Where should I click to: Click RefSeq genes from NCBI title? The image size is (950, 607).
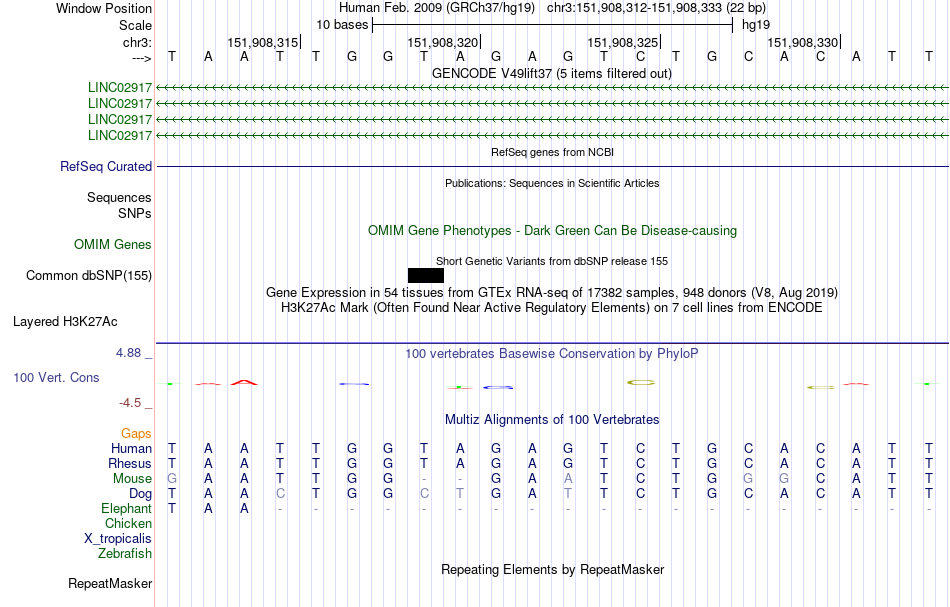tap(553, 152)
